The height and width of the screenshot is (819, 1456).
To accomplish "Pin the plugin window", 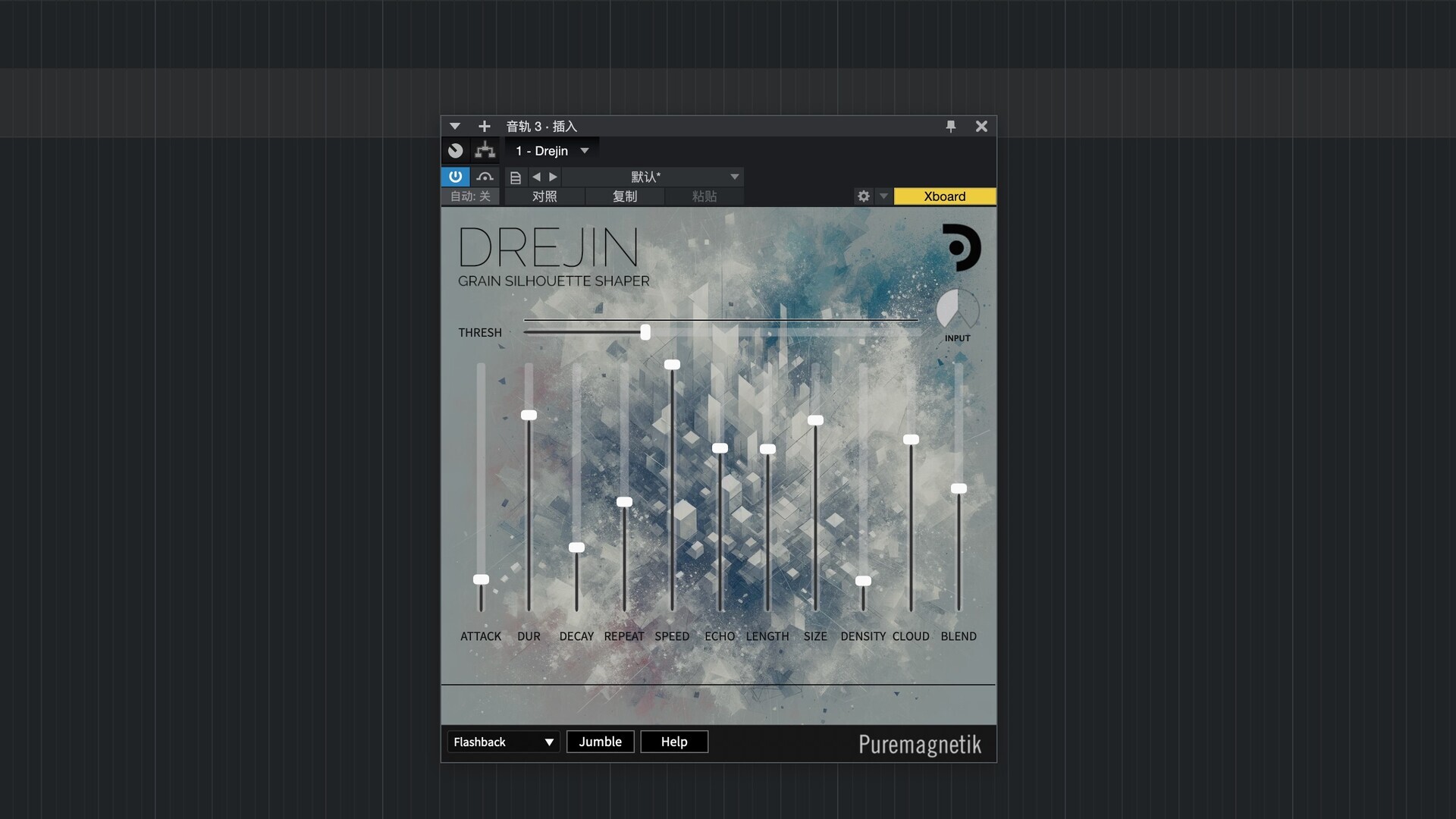I will [951, 127].
